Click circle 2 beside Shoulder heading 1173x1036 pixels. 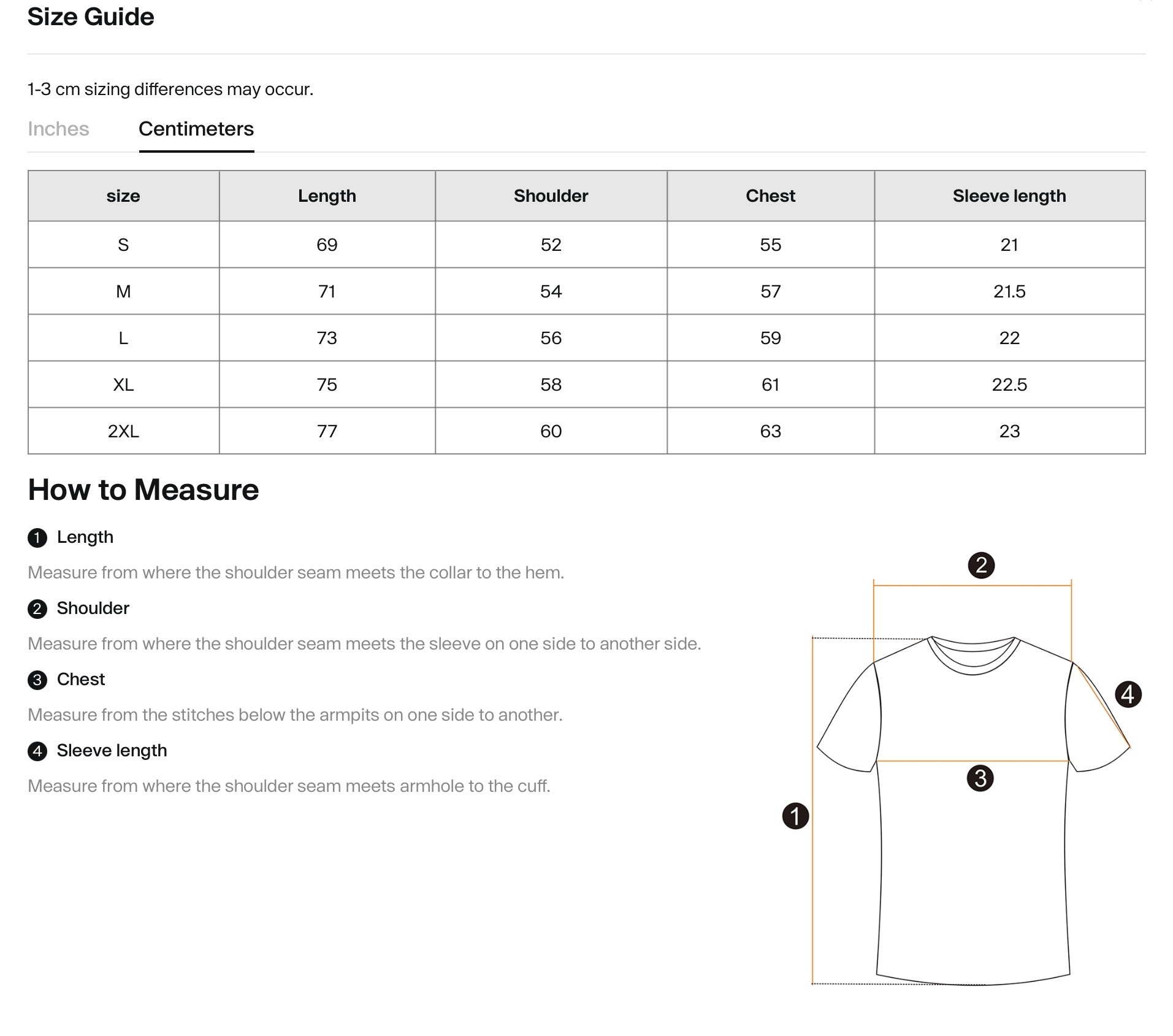38,608
